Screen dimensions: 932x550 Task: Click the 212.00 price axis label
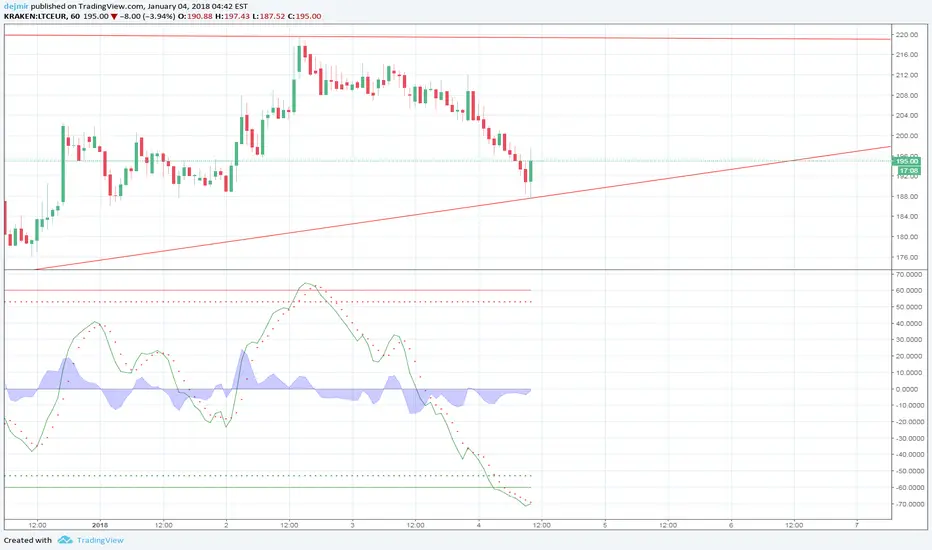pos(906,75)
